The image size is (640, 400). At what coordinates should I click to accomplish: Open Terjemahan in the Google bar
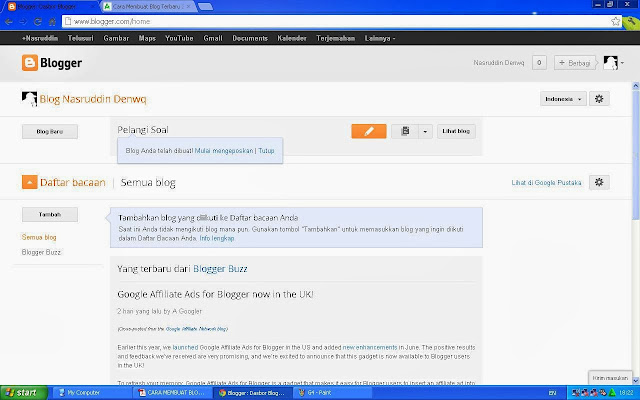[335, 38]
